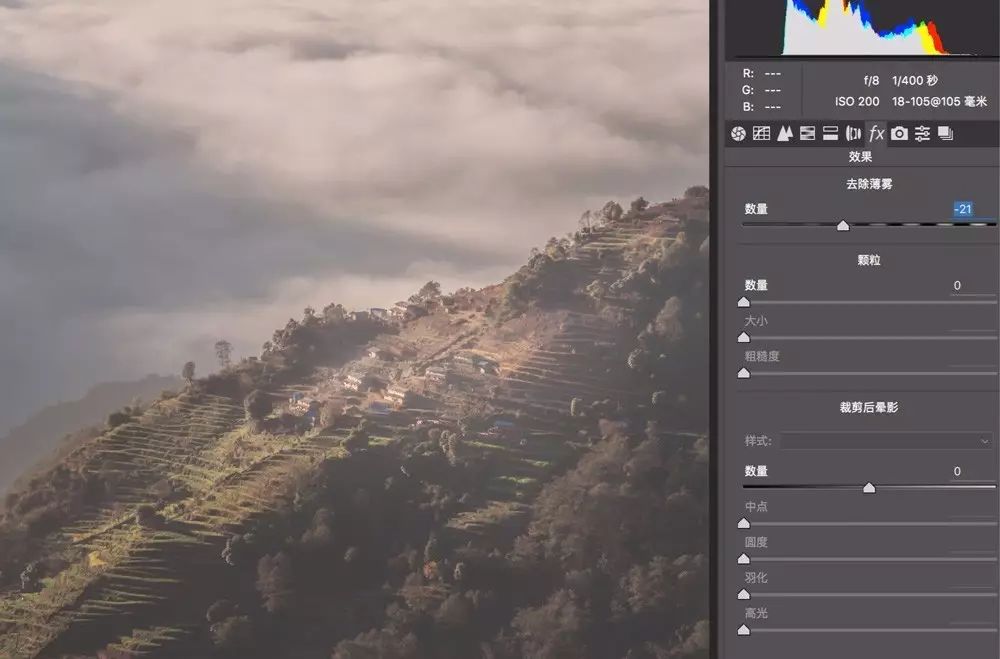Image resolution: width=1000 pixels, height=659 pixels.
Task: Click the 大小 grain size slider handle
Action: tap(744, 337)
